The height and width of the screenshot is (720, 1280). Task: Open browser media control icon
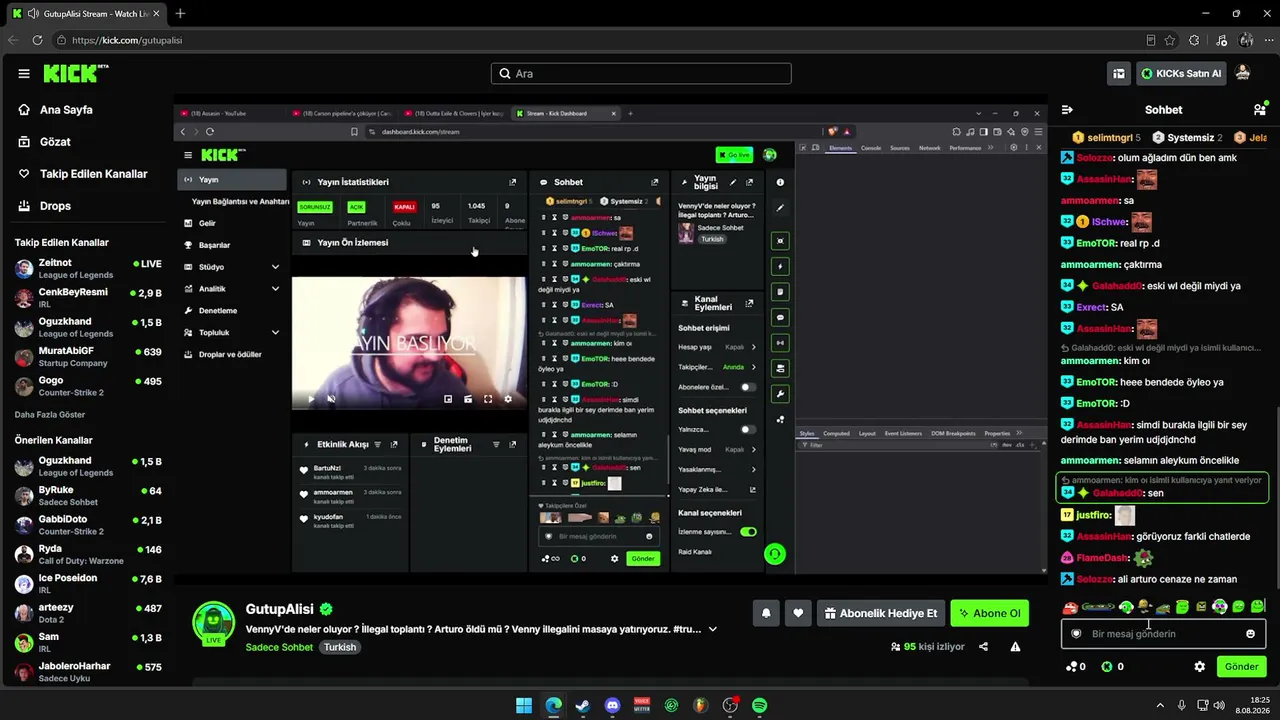pyautogui.click(x=1221, y=40)
